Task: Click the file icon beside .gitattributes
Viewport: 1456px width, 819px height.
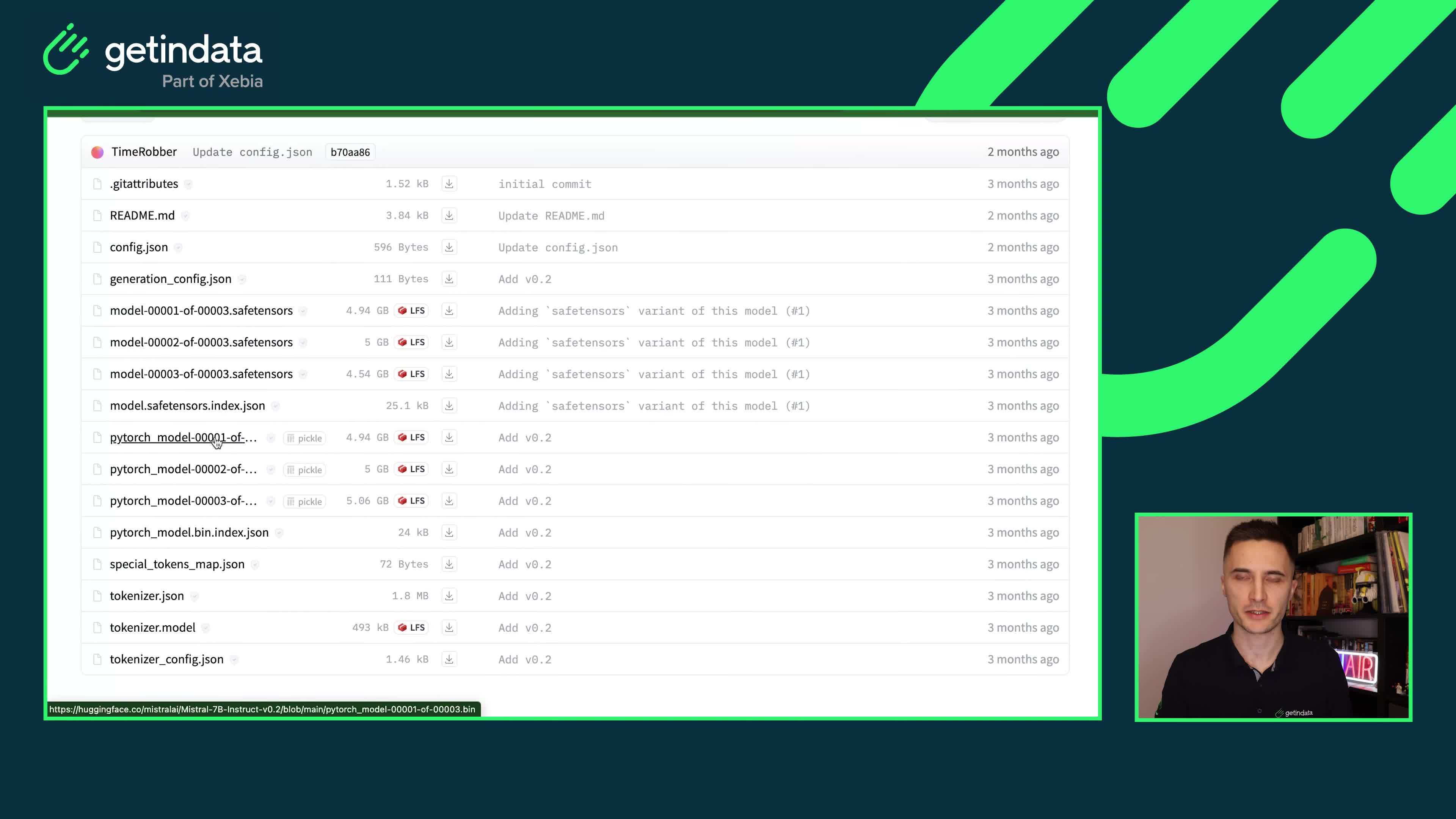Action: click(x=97, y=184)
